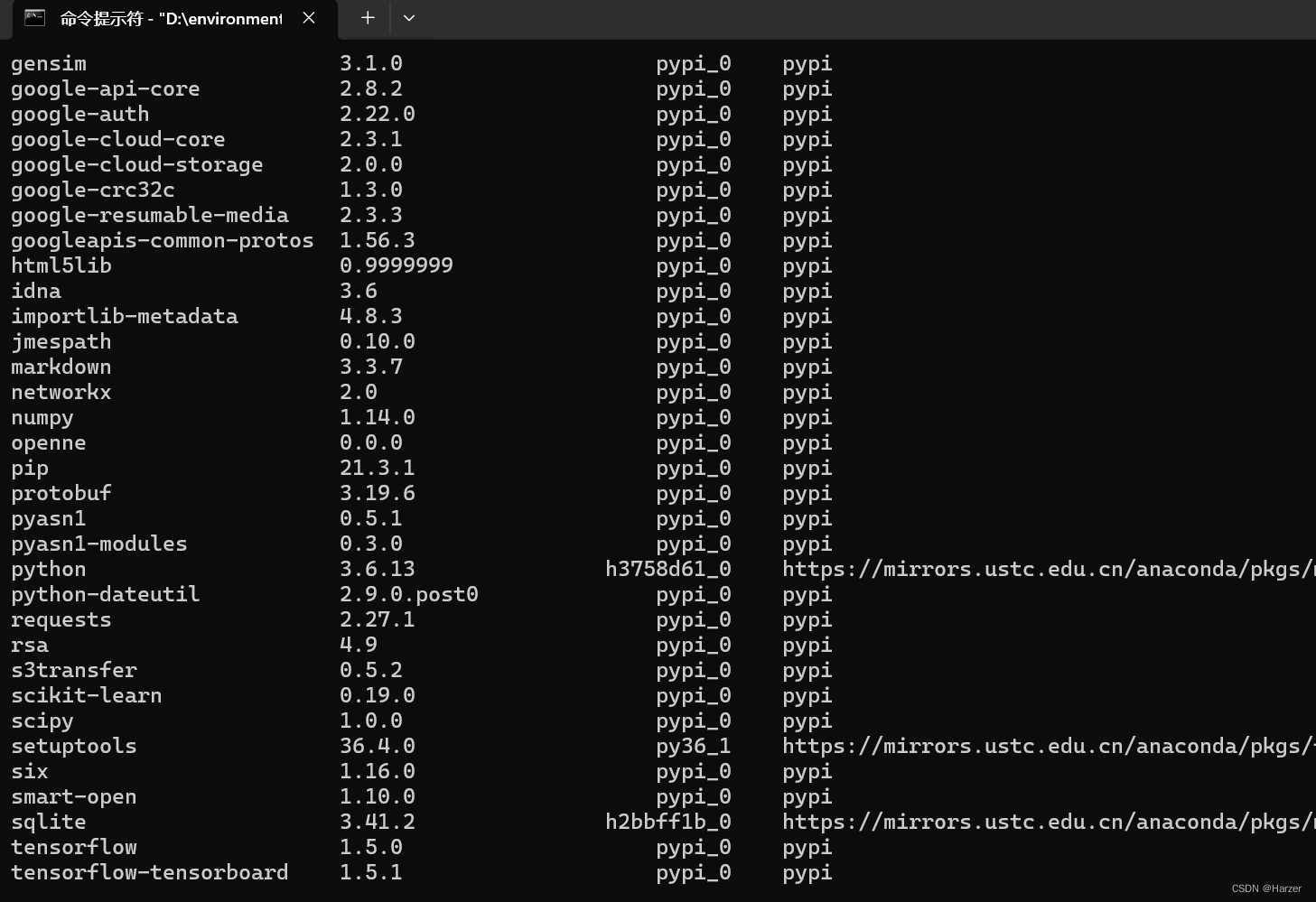This screenshot has width=1316, height=902.
Task: Click the h3758d61_0 build string for python
Action: point(668,569)
